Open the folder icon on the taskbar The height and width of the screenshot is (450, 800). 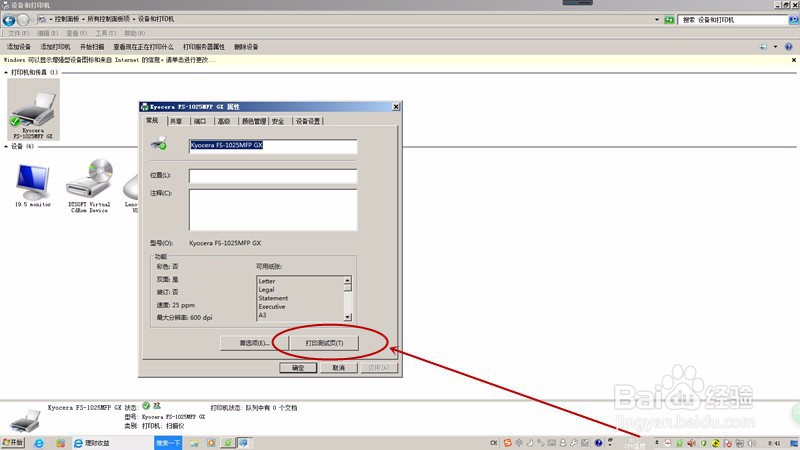click(194, 443)
